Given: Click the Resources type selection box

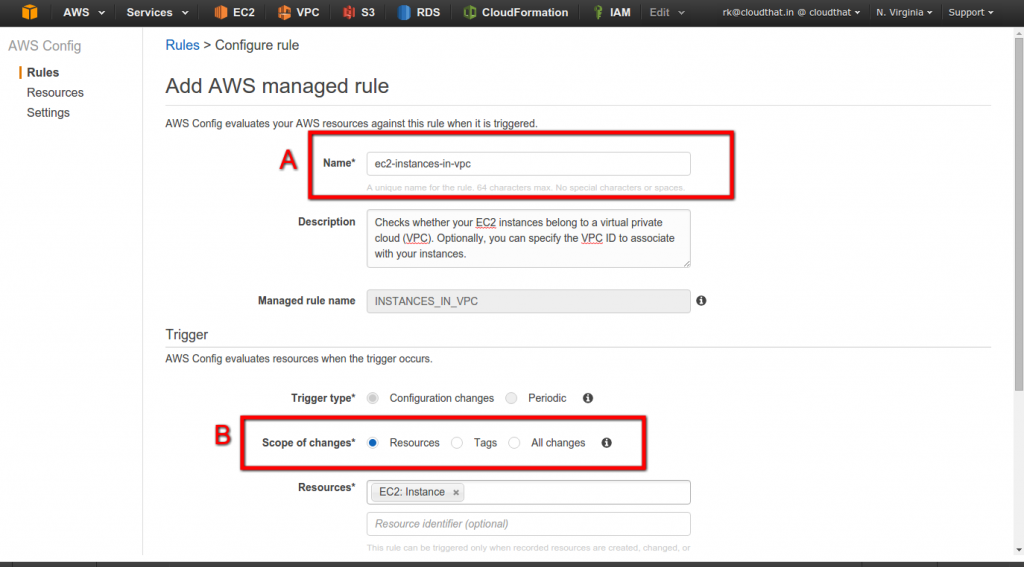Looking at the screenshot, I should (528, 493).
